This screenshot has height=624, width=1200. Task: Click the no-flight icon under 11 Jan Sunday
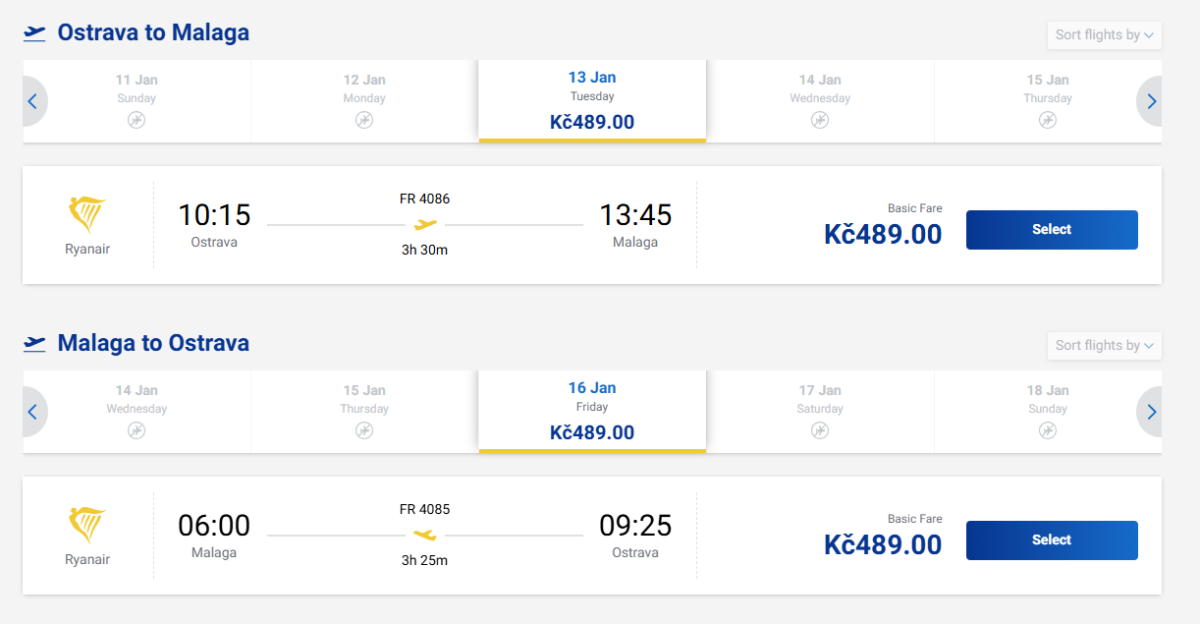point(137,120)
